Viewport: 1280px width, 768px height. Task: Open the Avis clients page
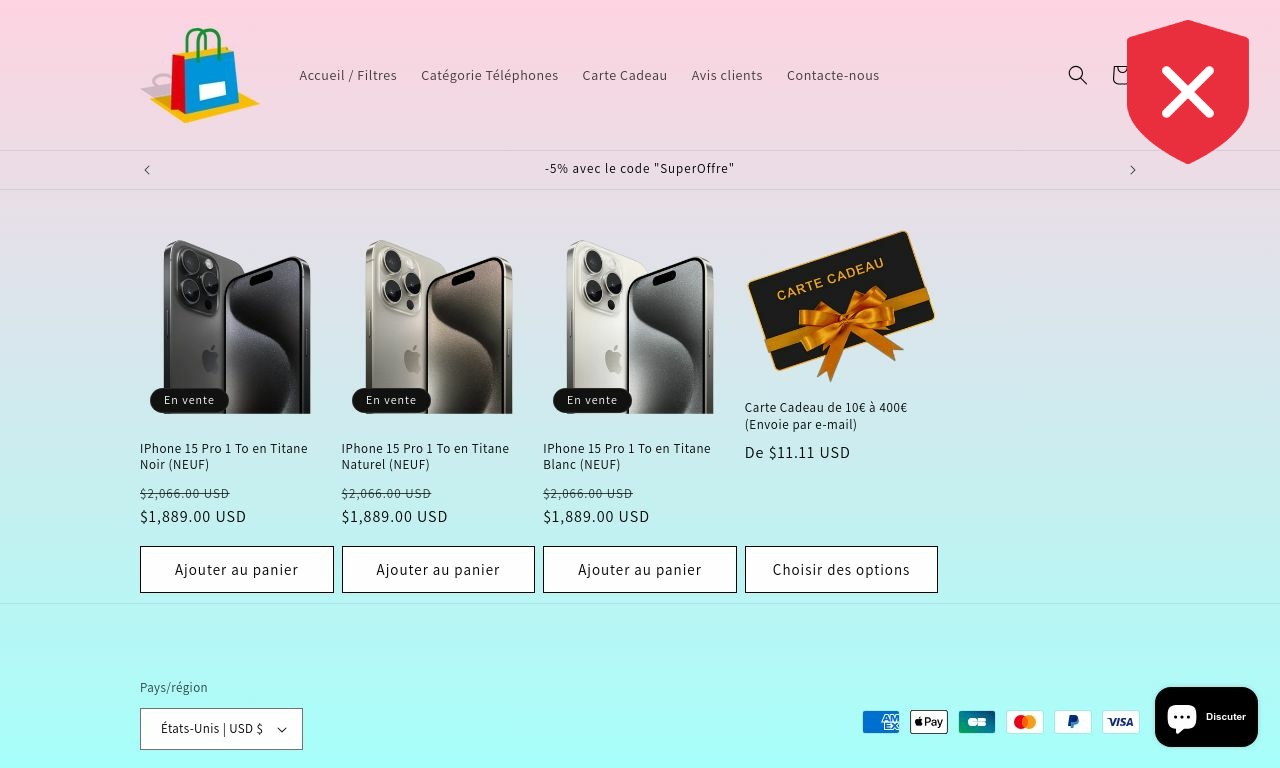tap(727, 75)
